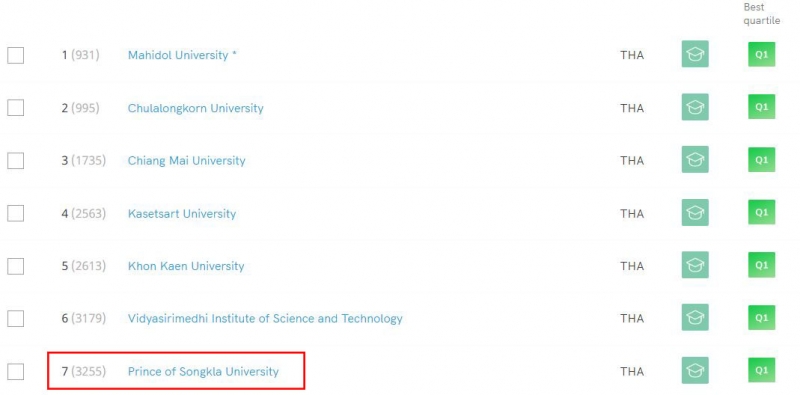Click the Q1 quartile badge for Chiang Mai University
800x395 pixels.
pyautogui.click(x=761, y=160)
